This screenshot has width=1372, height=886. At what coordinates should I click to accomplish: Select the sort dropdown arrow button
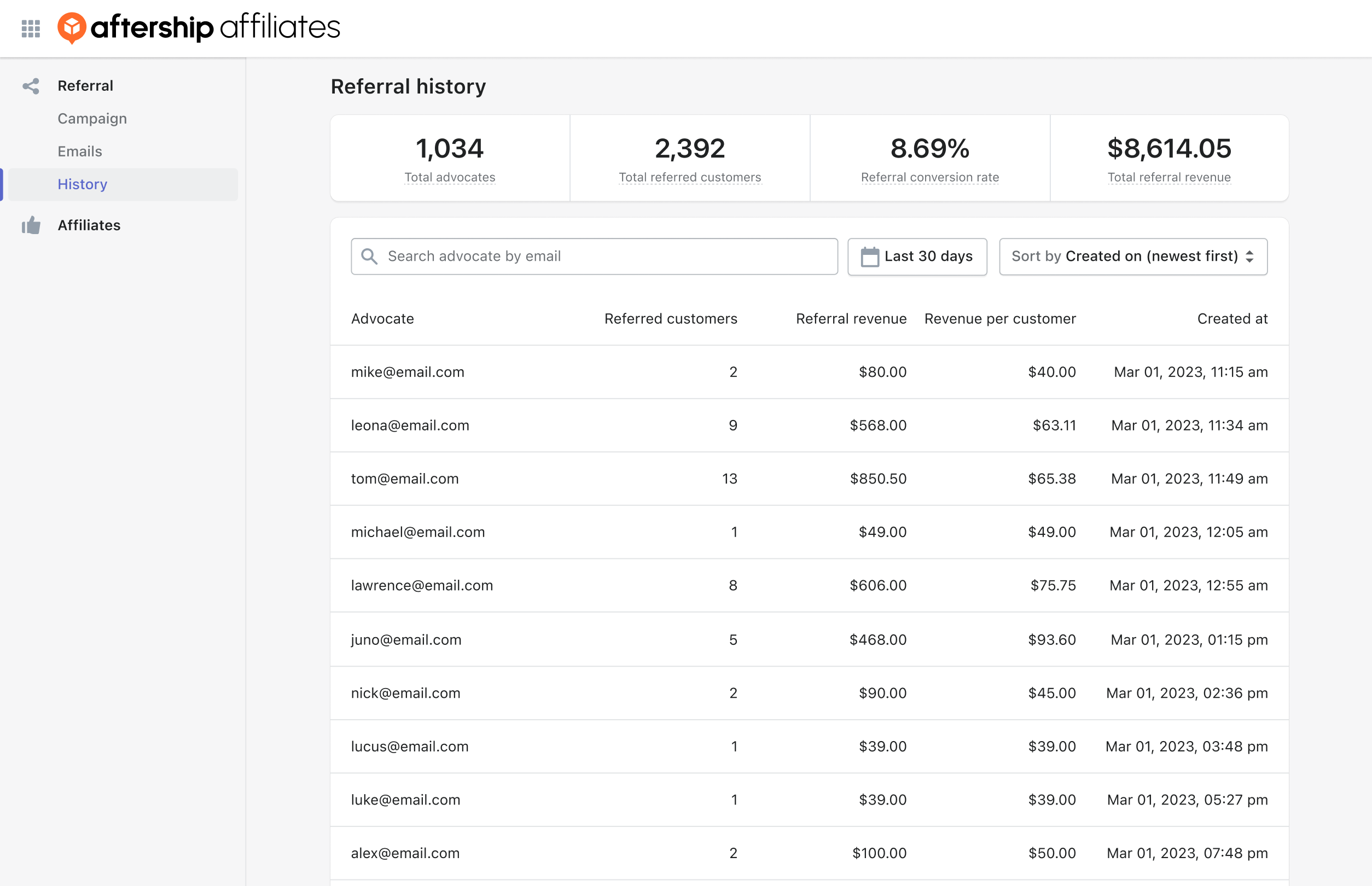coord(1253,256)
